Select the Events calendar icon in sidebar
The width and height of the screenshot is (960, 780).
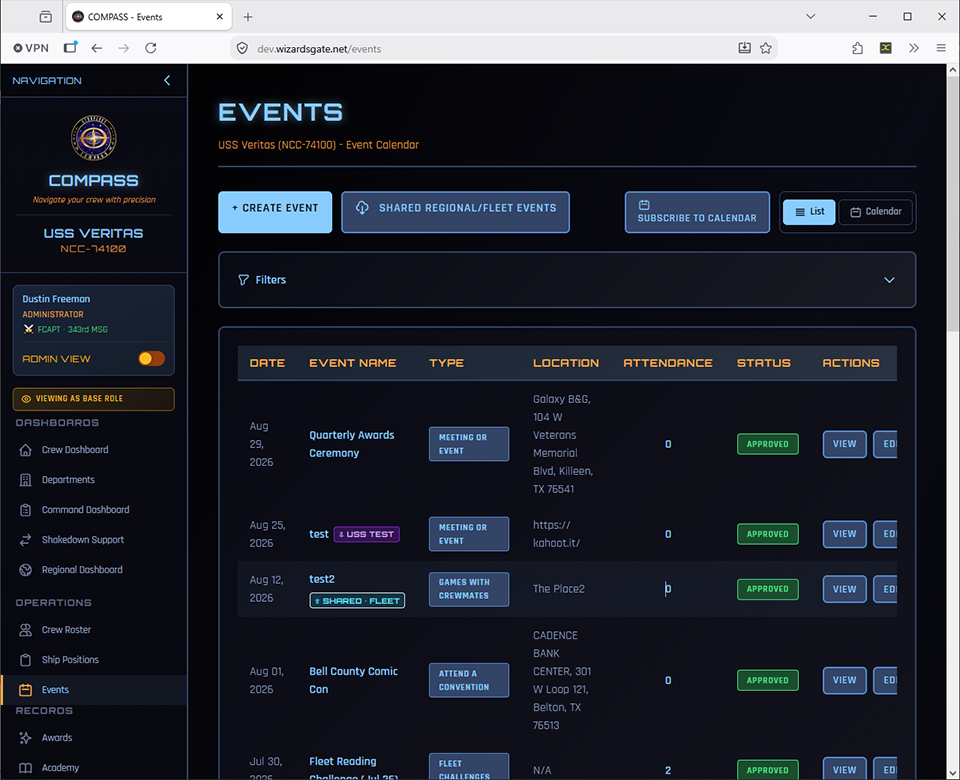coord(25,690)
